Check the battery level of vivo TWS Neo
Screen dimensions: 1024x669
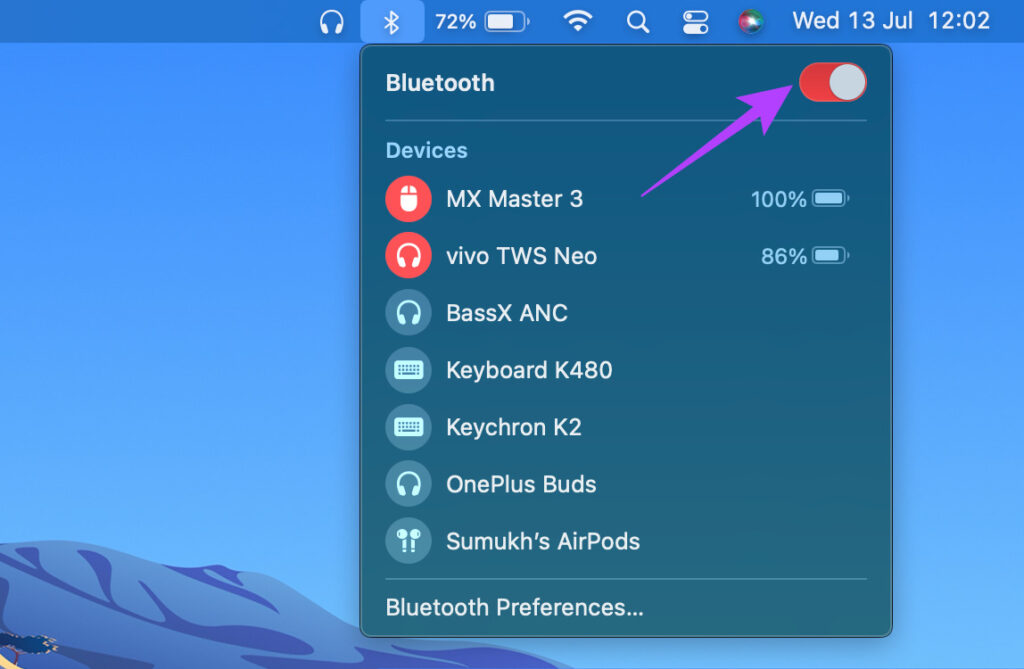click(802, 256)
